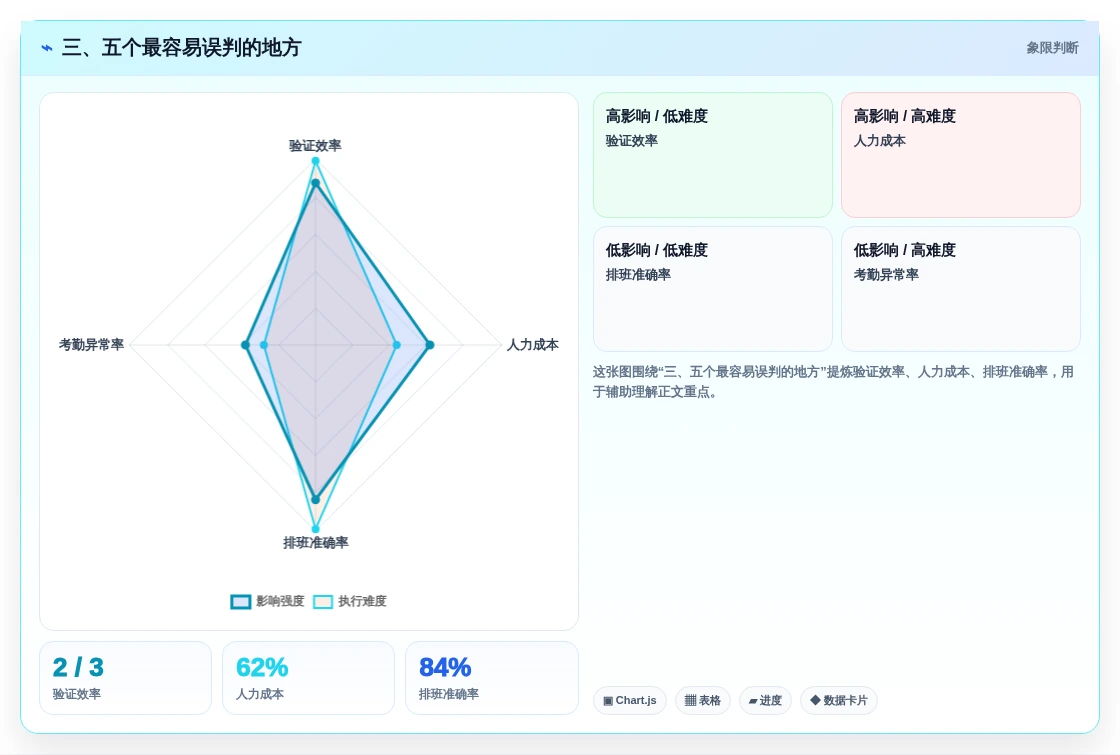The width and height of the screenshot is (1120, 755).
Task: Click the bar icon in the 进度 chip
Action: point(753,701)
